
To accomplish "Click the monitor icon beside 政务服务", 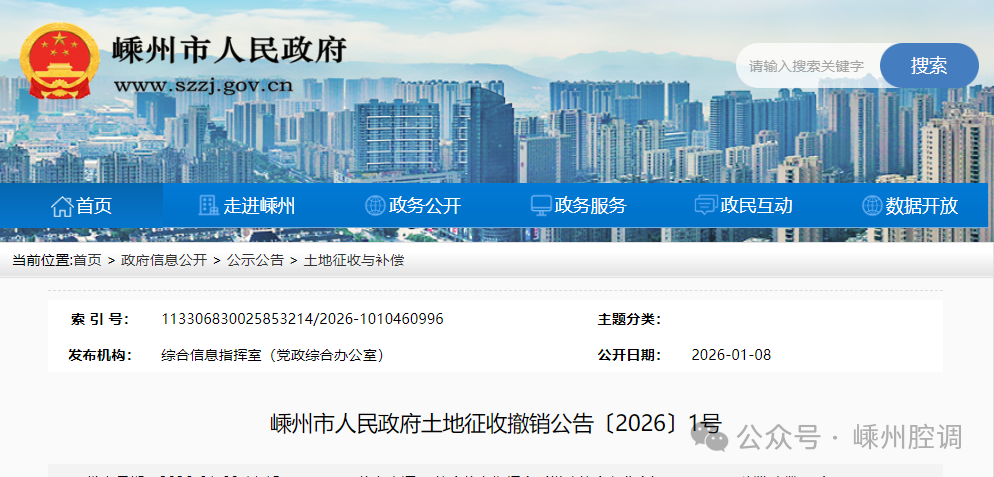I will [x=541, y=206].
